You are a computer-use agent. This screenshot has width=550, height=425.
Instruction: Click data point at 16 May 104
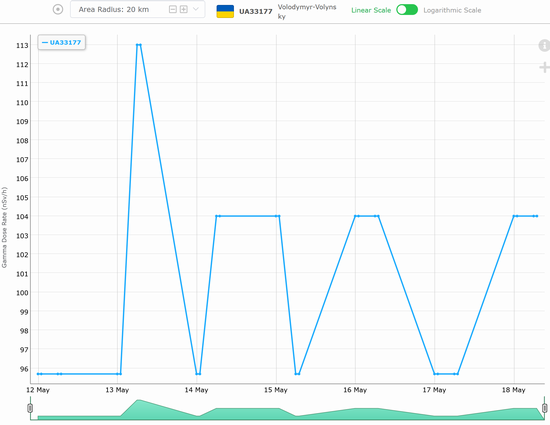(355, 216)
